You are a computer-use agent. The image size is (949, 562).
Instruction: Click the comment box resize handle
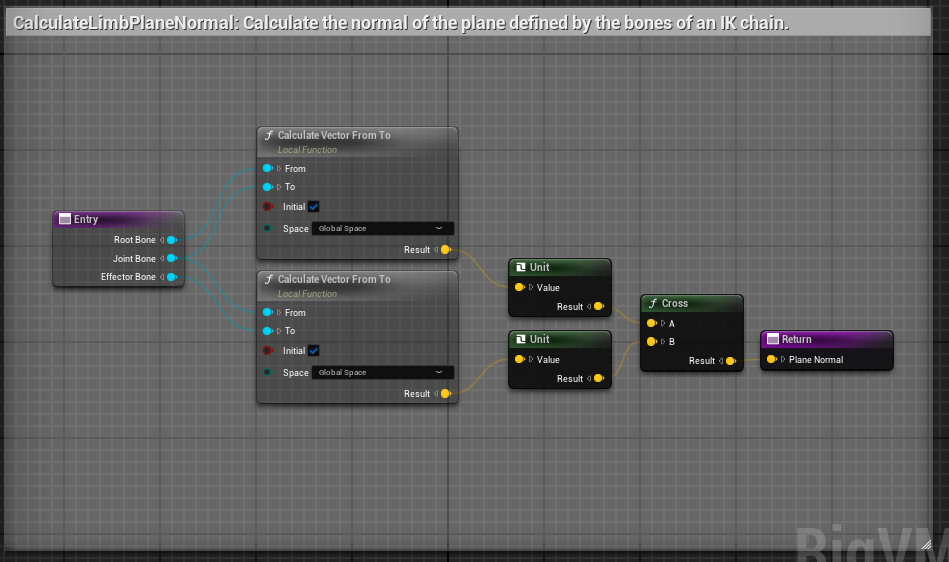(926, 544)
